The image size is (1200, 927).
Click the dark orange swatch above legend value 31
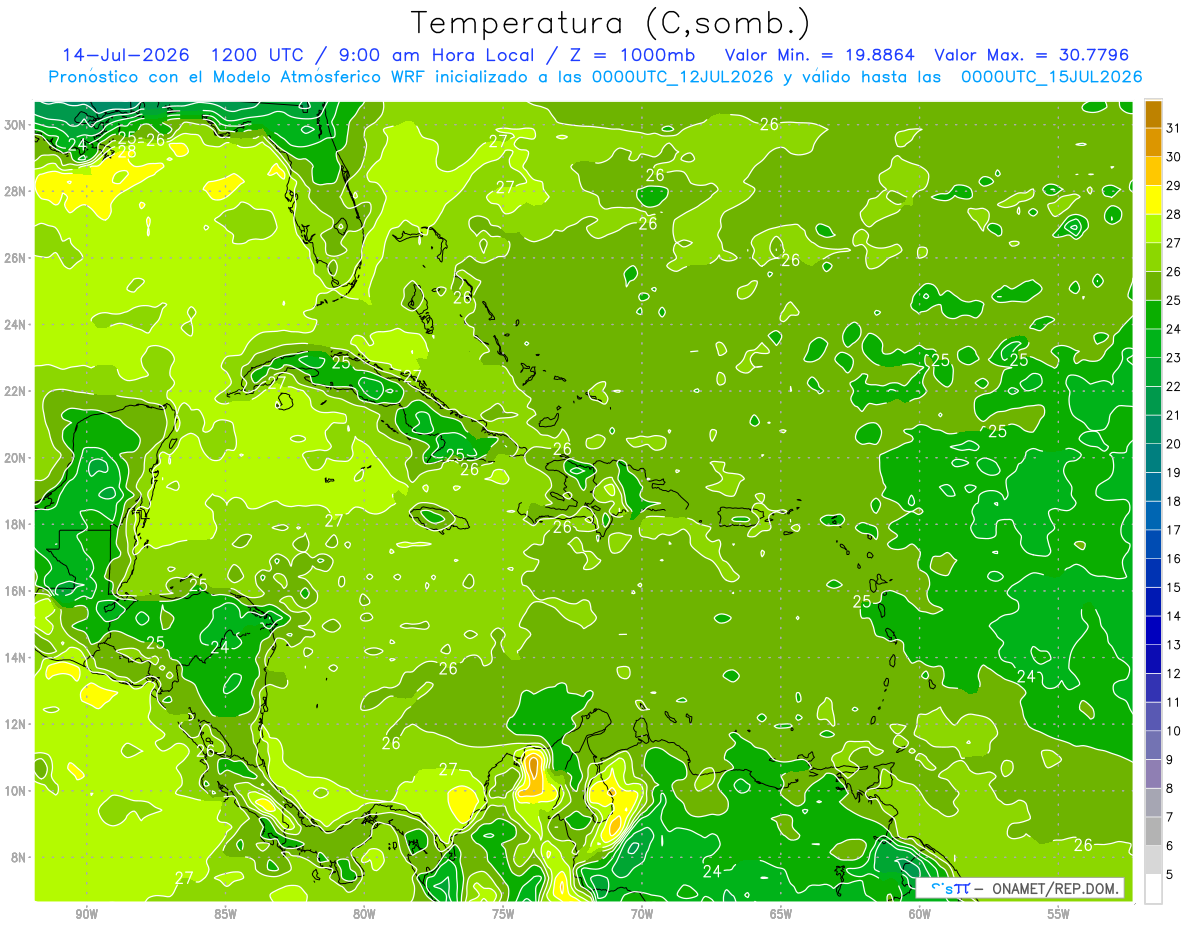tap(1153, 115)
